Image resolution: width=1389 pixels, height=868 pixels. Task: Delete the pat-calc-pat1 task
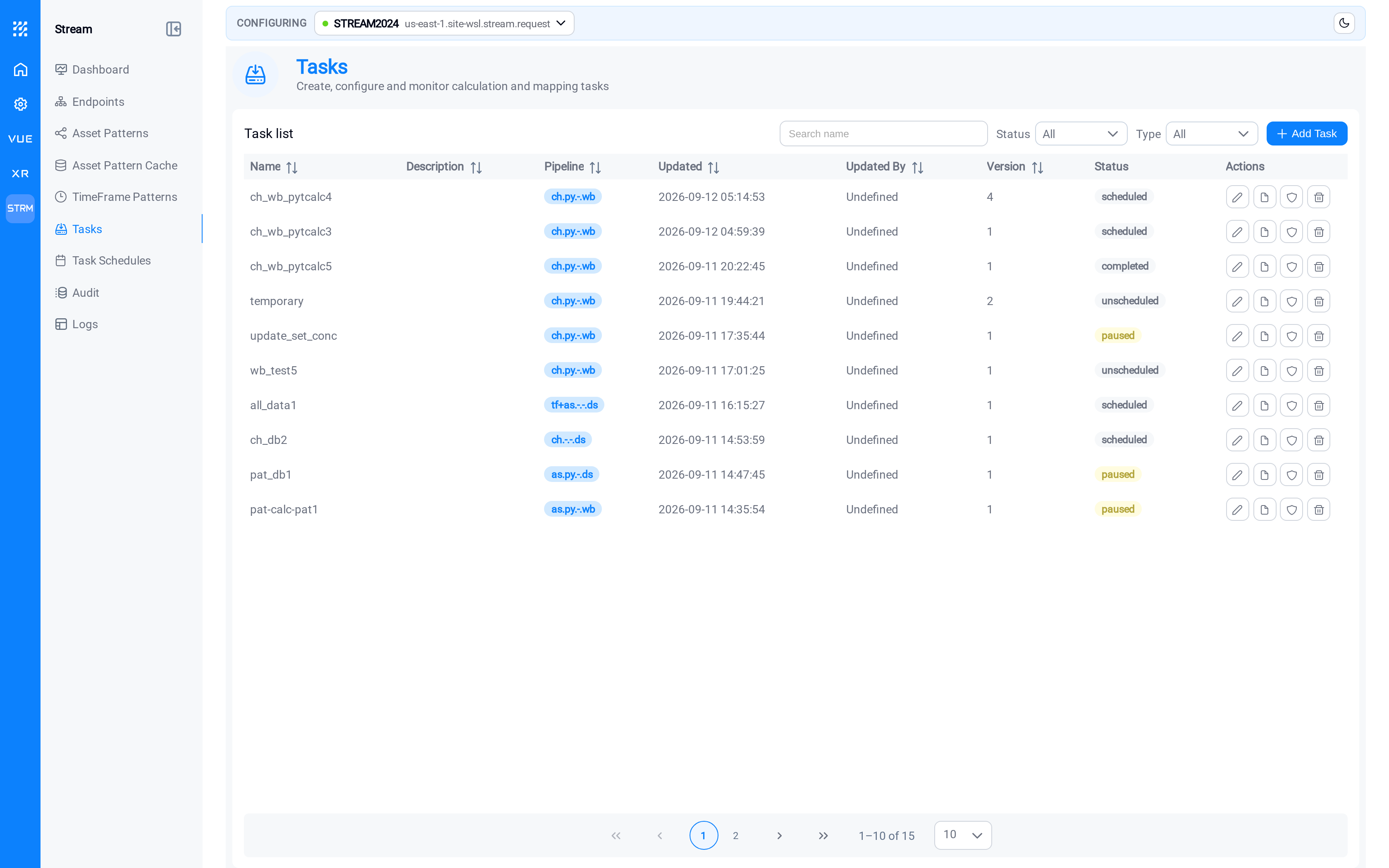click(x=1318, y=510)
